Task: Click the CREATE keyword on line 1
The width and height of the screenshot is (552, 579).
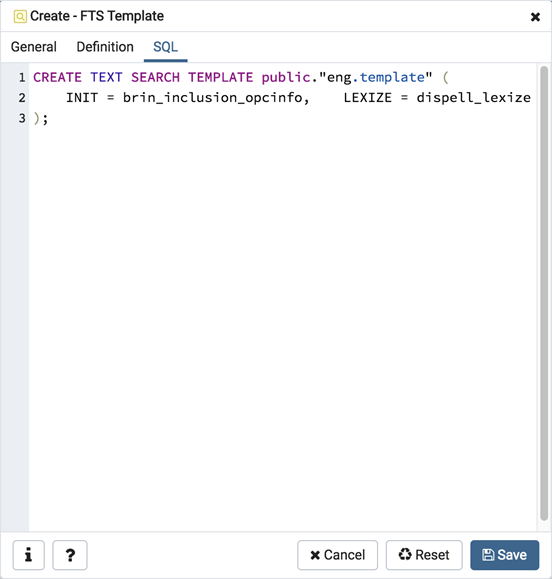Action: pyautogui.click(x=58, y=78)
